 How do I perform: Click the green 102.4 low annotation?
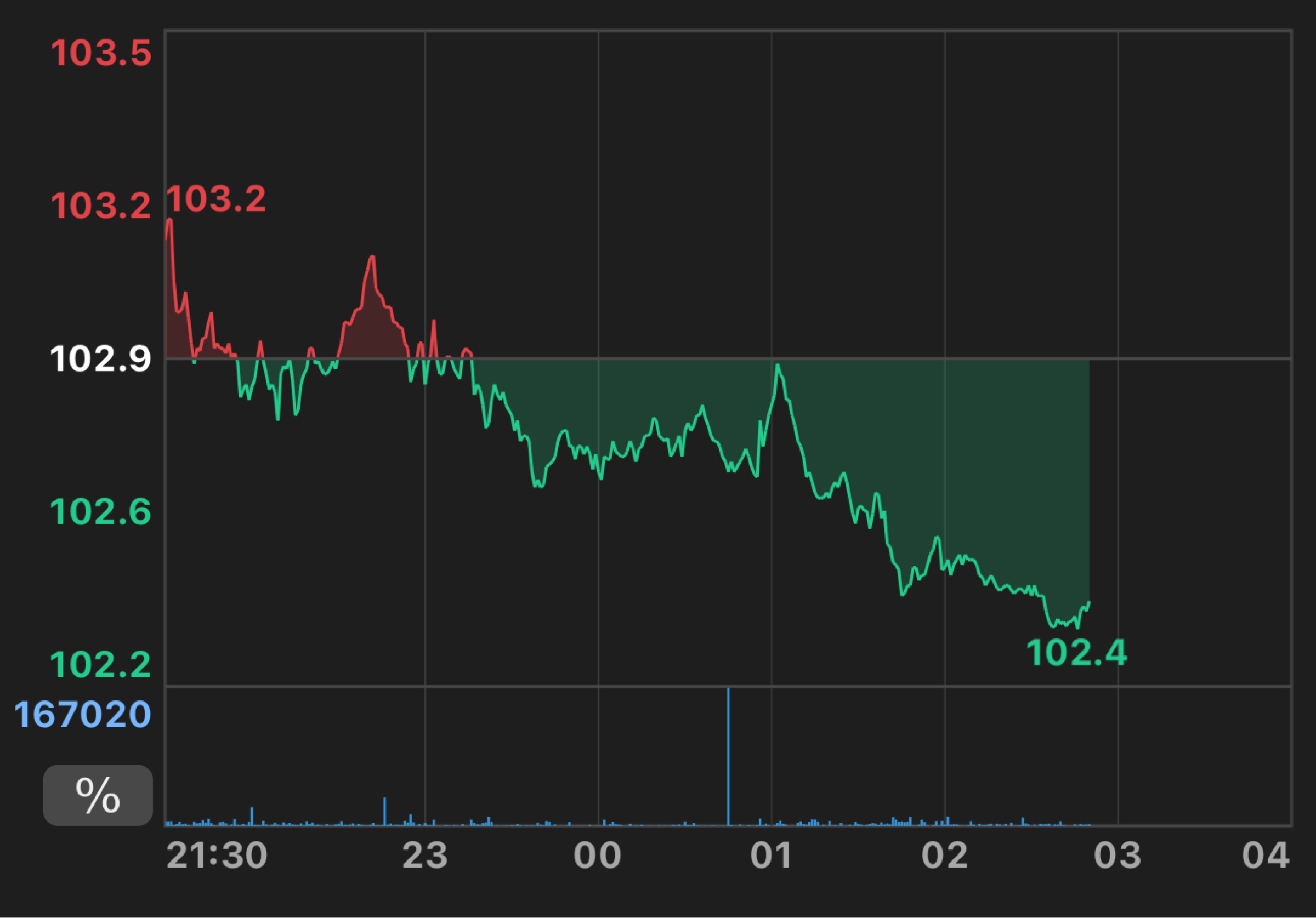pos(1076,653)
